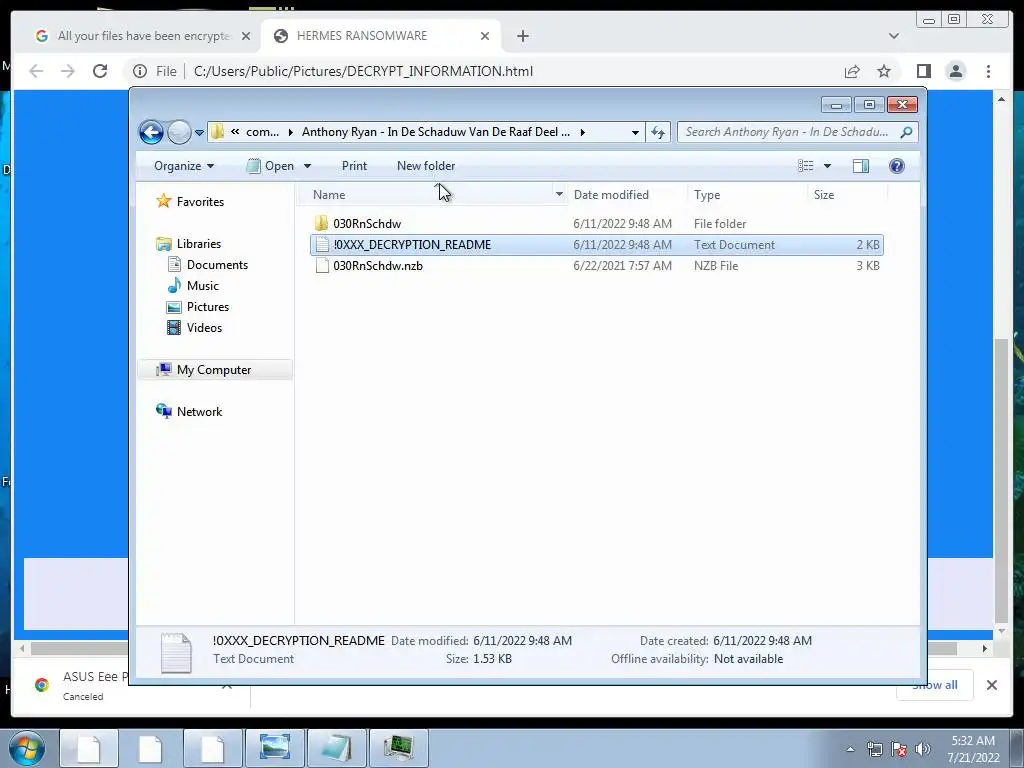This screenshot has width=1024, height=768.
Task: Click Chrome address bar URL
Action: 363,71
